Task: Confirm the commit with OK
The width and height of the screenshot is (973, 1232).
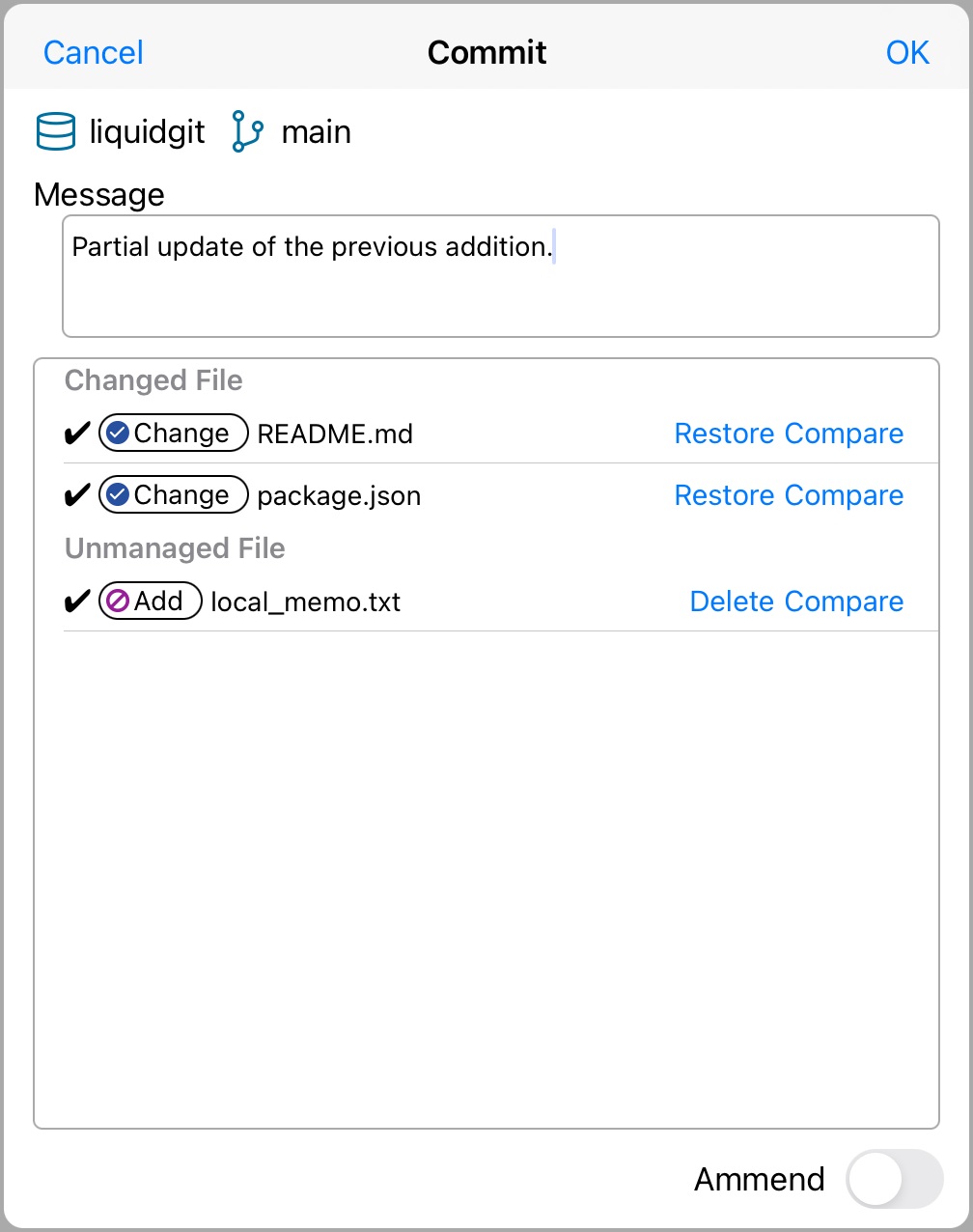Action: coord(907,53)
